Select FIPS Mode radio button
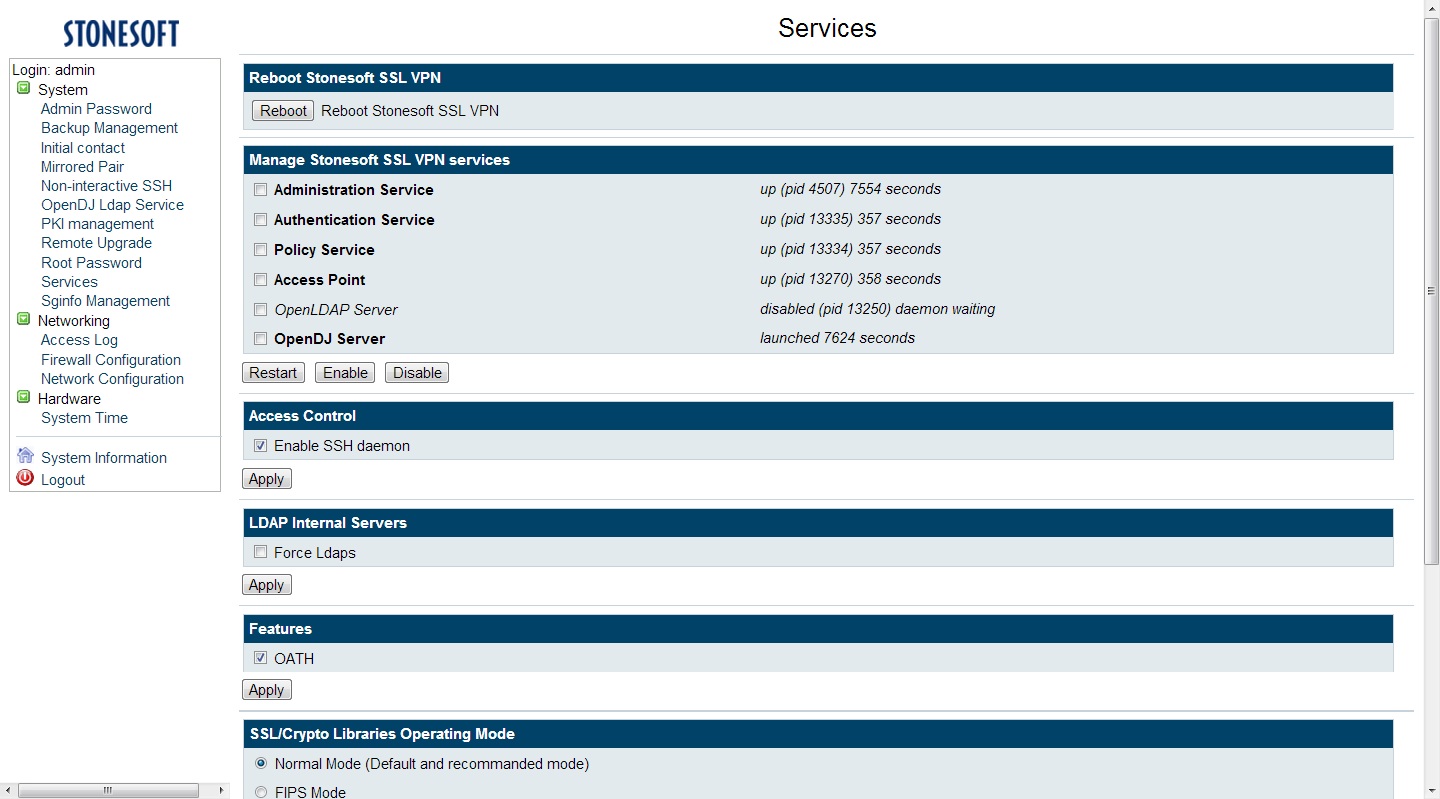The width and height of the screenshot is (1440, 799). [261, 792]
